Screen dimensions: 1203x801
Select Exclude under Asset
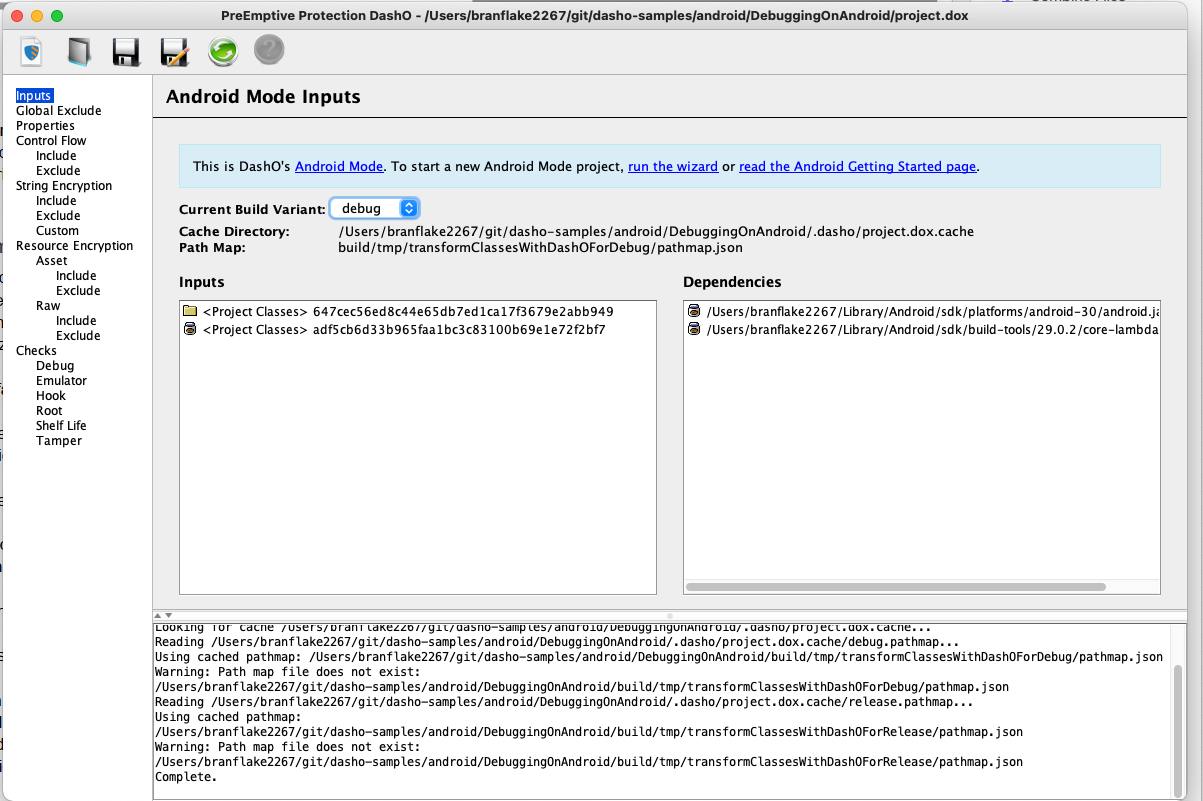click(x=78, y=291)
